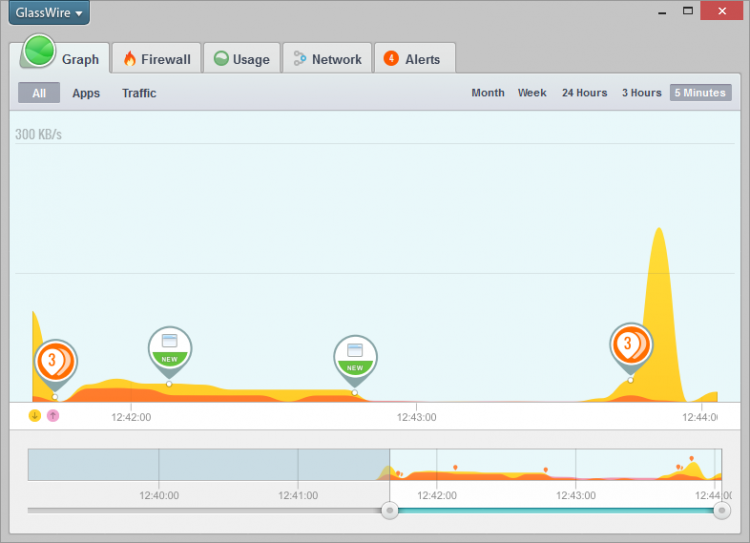Viewport: 750px width, 543px height.
Task: Click the NEW app marker before 12:43:00
Action: (355, 359)
